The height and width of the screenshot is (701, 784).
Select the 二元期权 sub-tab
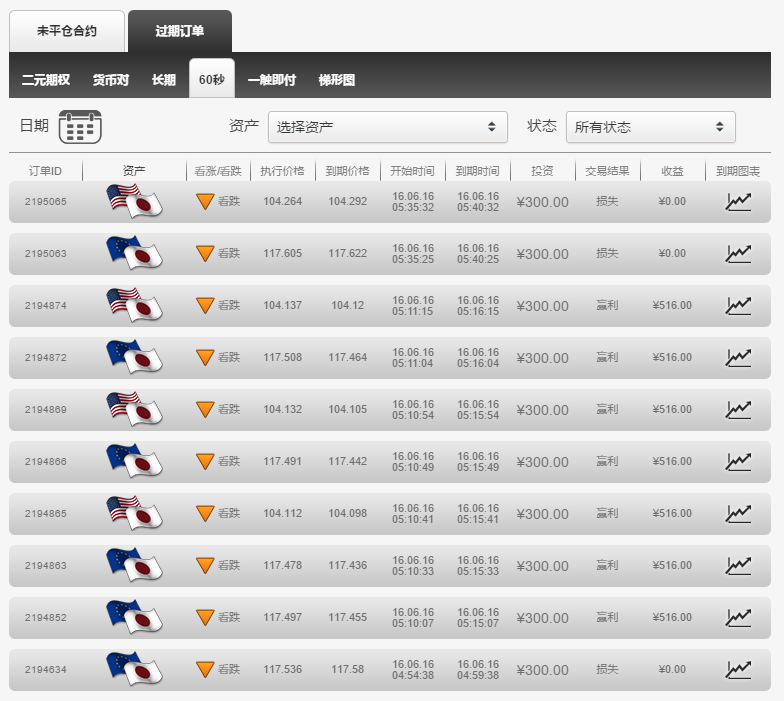click(x=46, y=80)
